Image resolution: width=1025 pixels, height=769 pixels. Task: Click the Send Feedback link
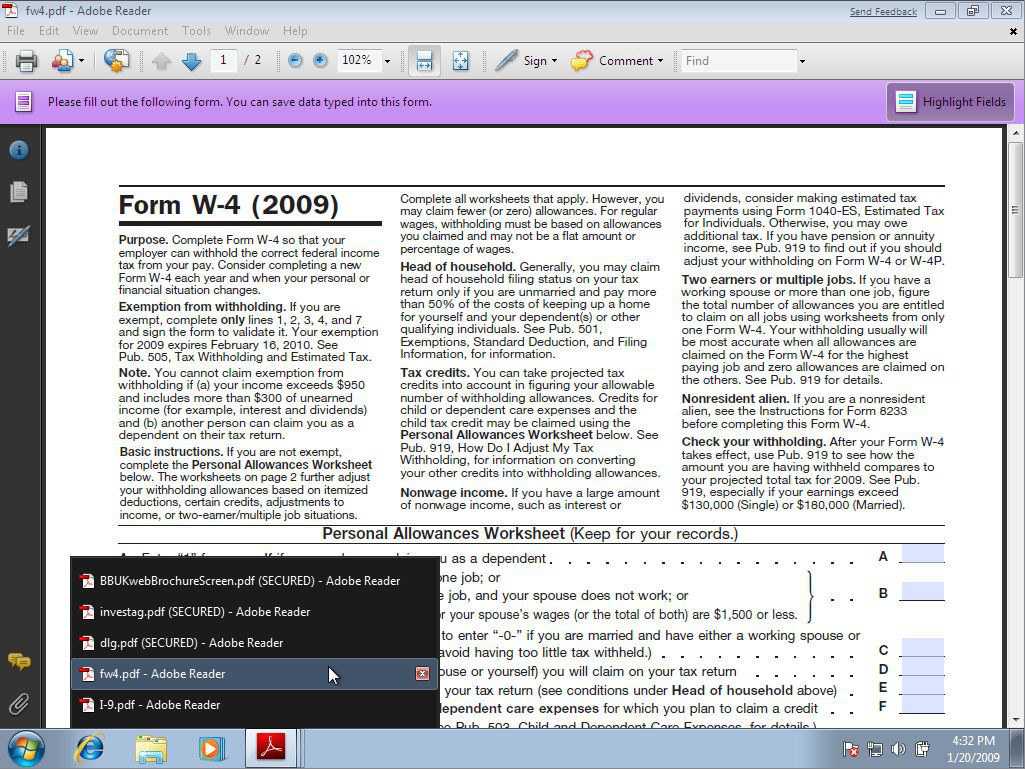click(x=882, y=12)
